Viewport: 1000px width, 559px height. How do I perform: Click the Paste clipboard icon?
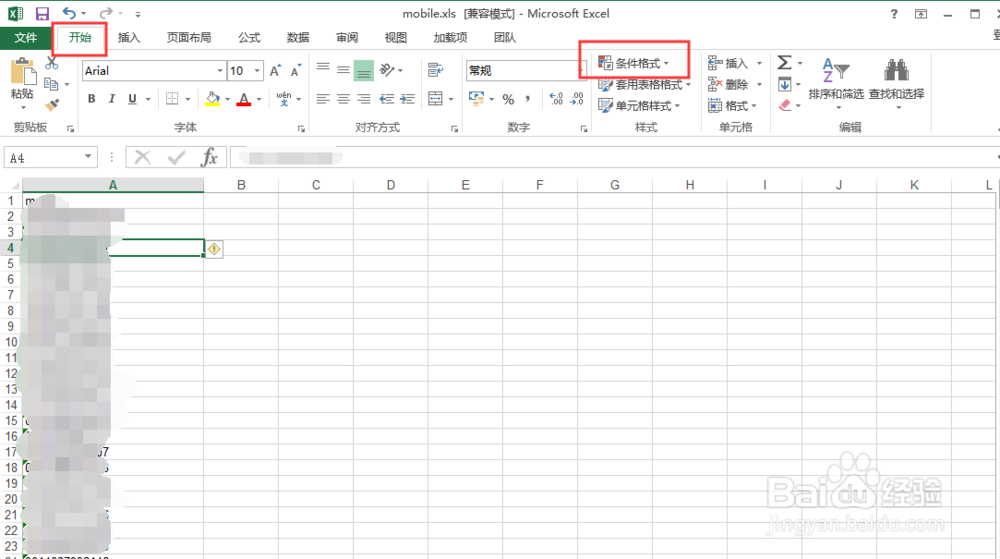point(23,71)
